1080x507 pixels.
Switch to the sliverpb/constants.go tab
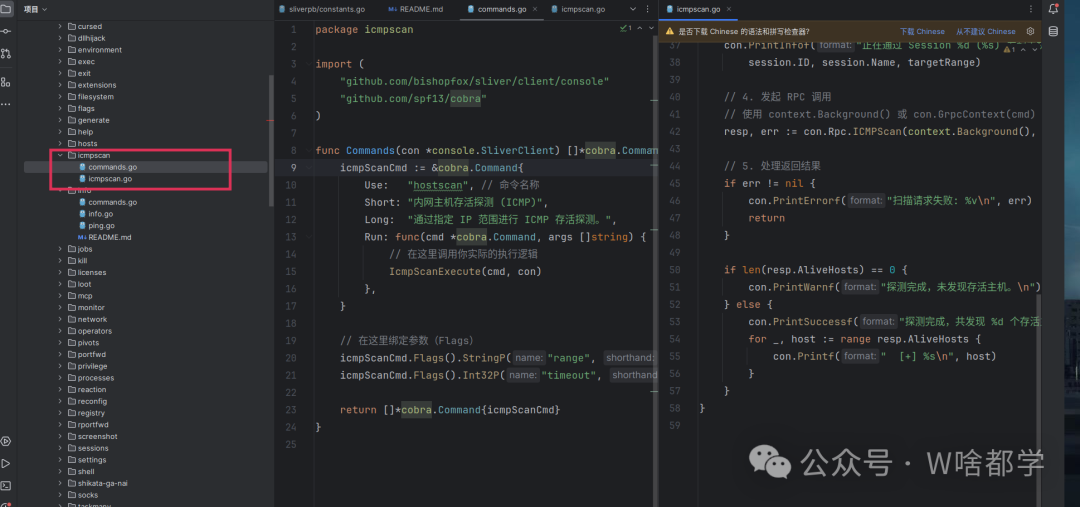pyautogui.click(x=327, y=9)
